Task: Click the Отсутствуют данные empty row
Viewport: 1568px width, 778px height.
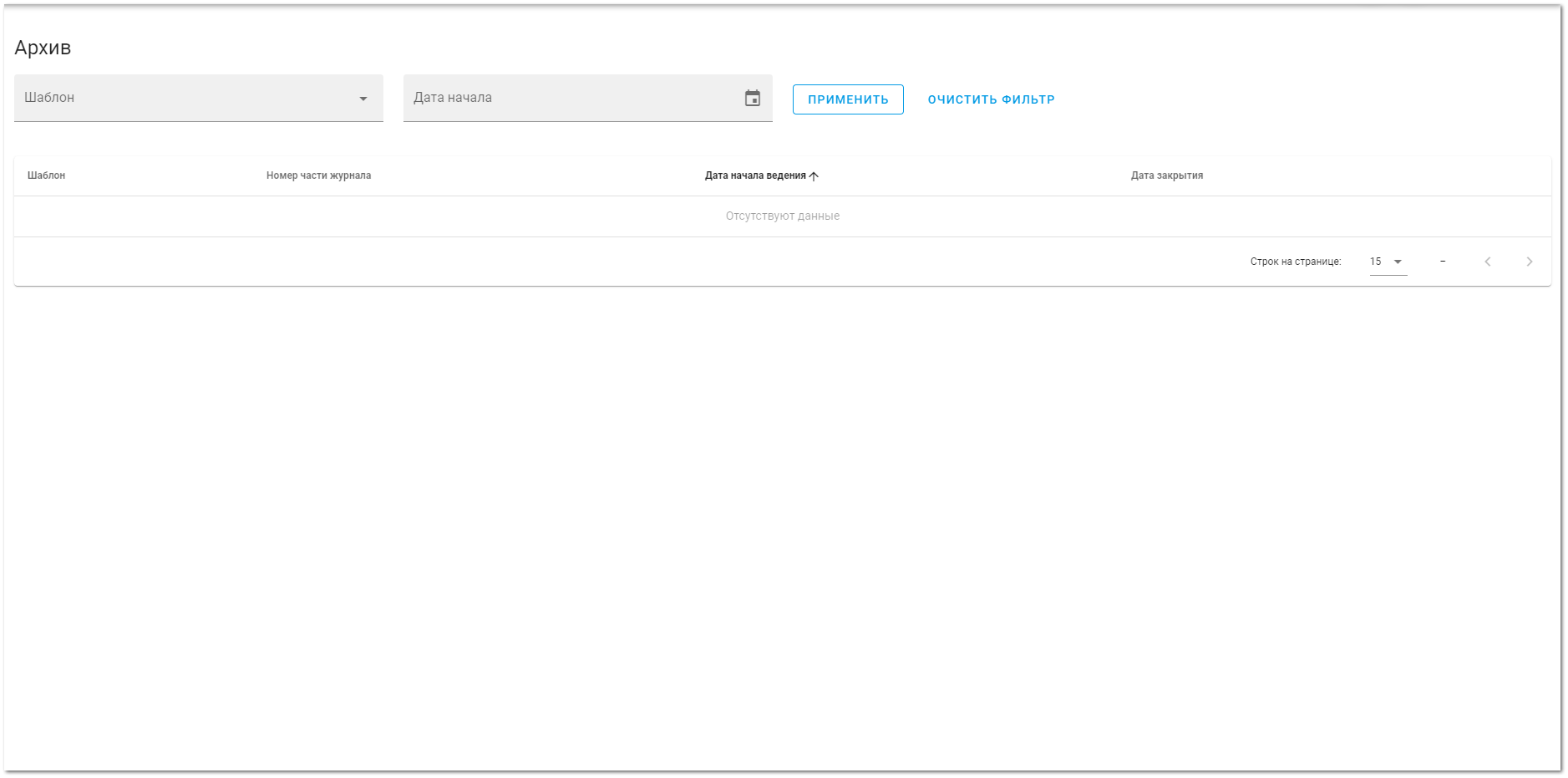Action: pos(782,216)
